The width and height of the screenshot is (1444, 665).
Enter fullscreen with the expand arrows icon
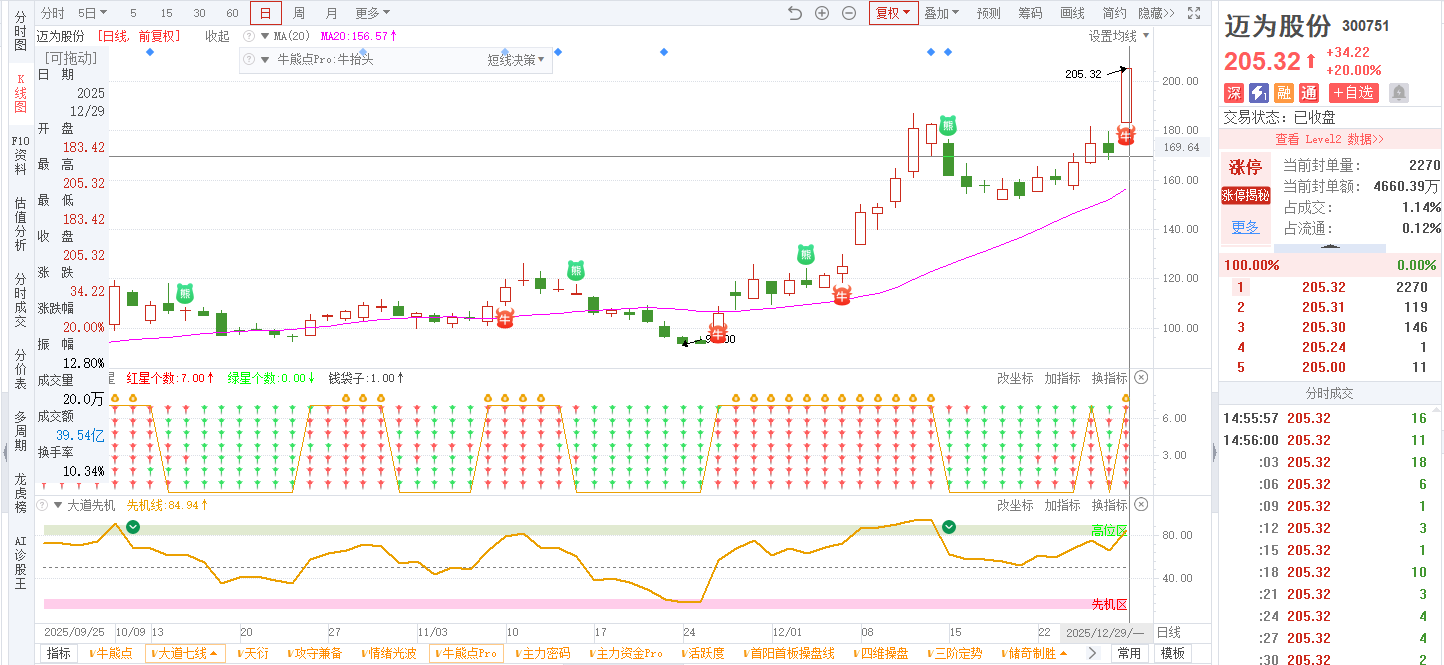click(x=1193, y=13)
